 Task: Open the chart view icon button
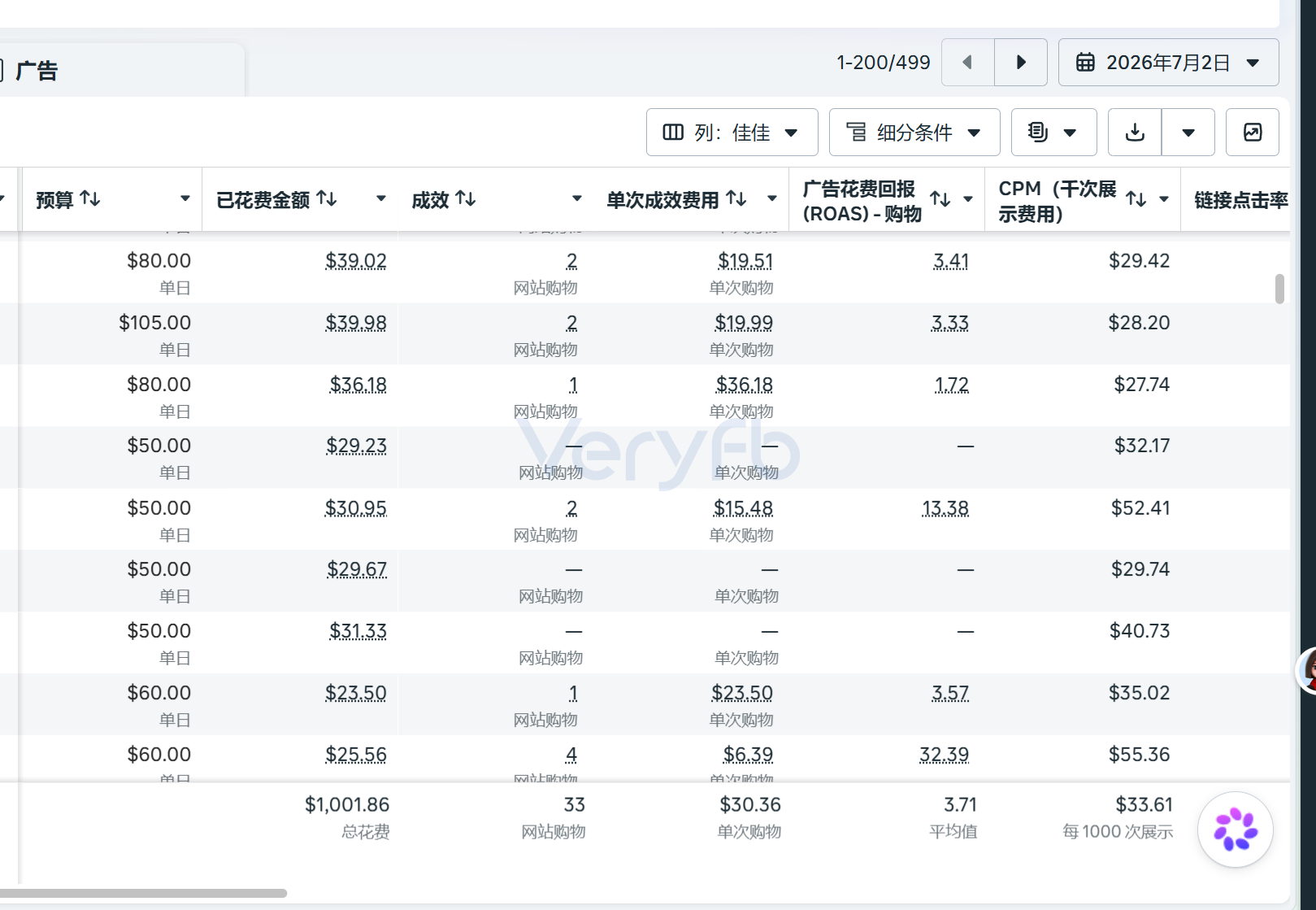tap(1253, 132)
